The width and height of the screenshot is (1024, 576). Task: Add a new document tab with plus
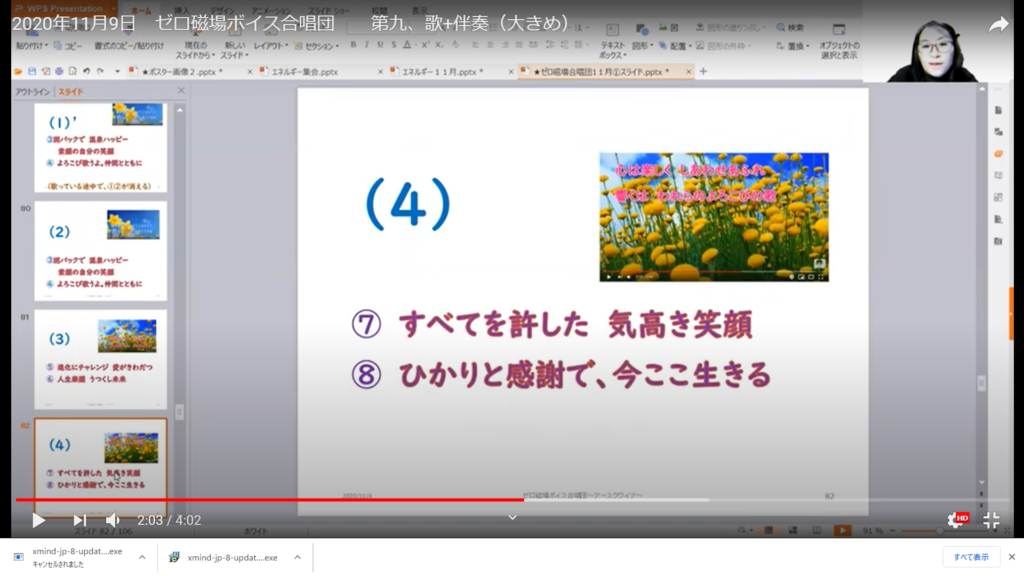coord(703,71)
